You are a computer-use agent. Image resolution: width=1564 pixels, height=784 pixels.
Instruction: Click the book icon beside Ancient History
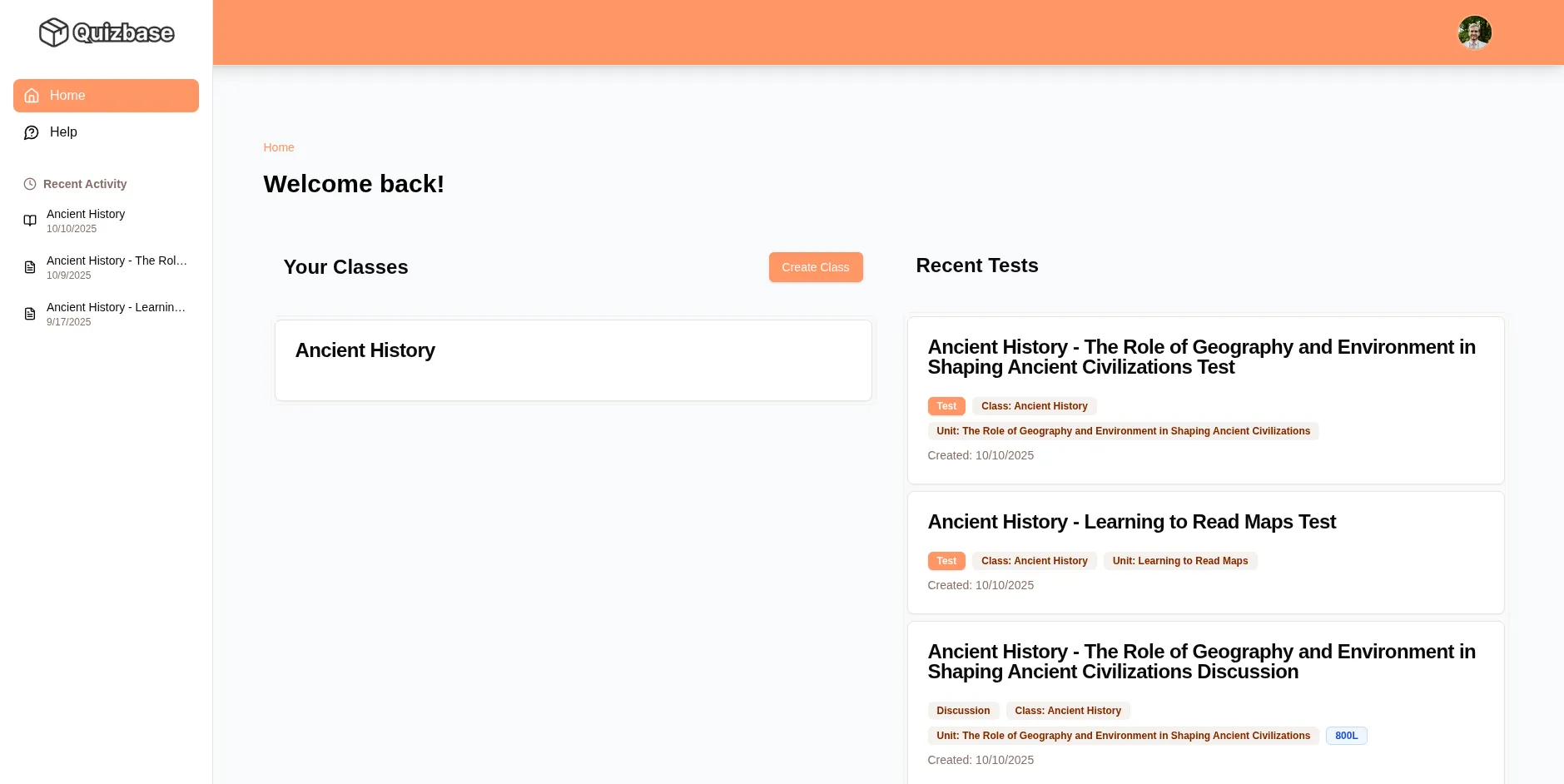30,221
